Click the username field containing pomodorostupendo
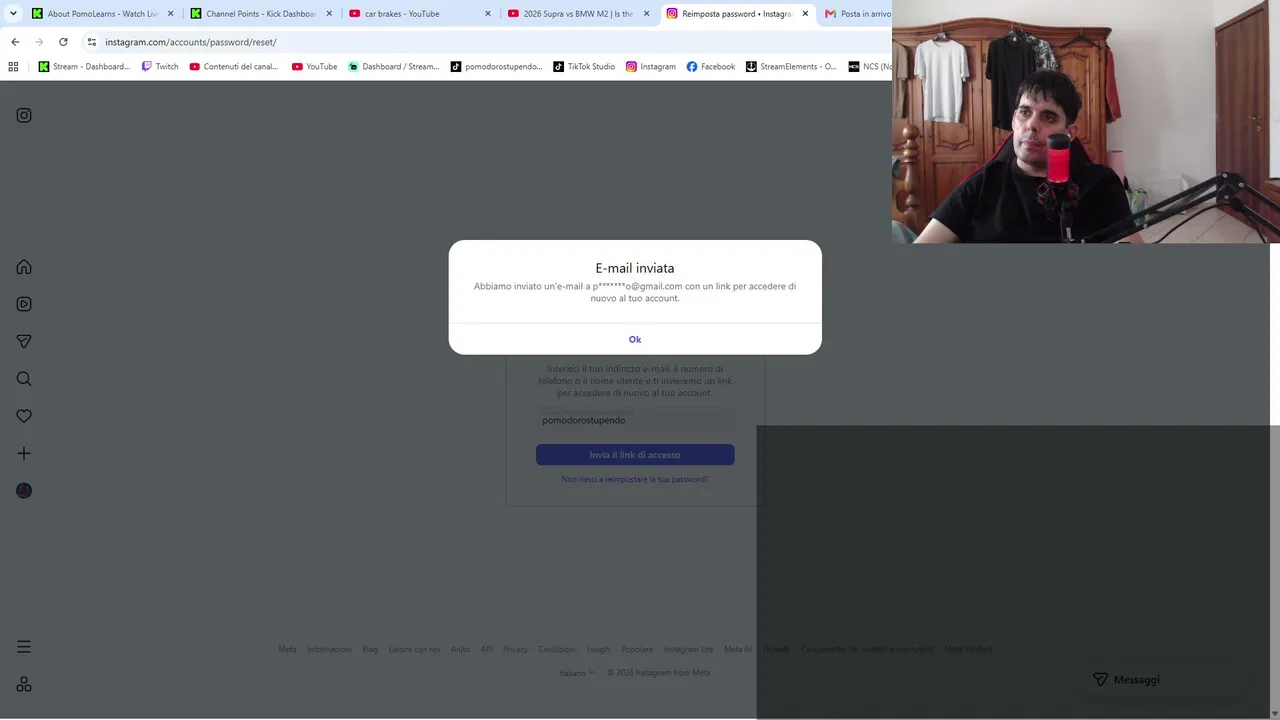Image resolution: width=1280 pixels, height=720 pixels. point(635,420)
